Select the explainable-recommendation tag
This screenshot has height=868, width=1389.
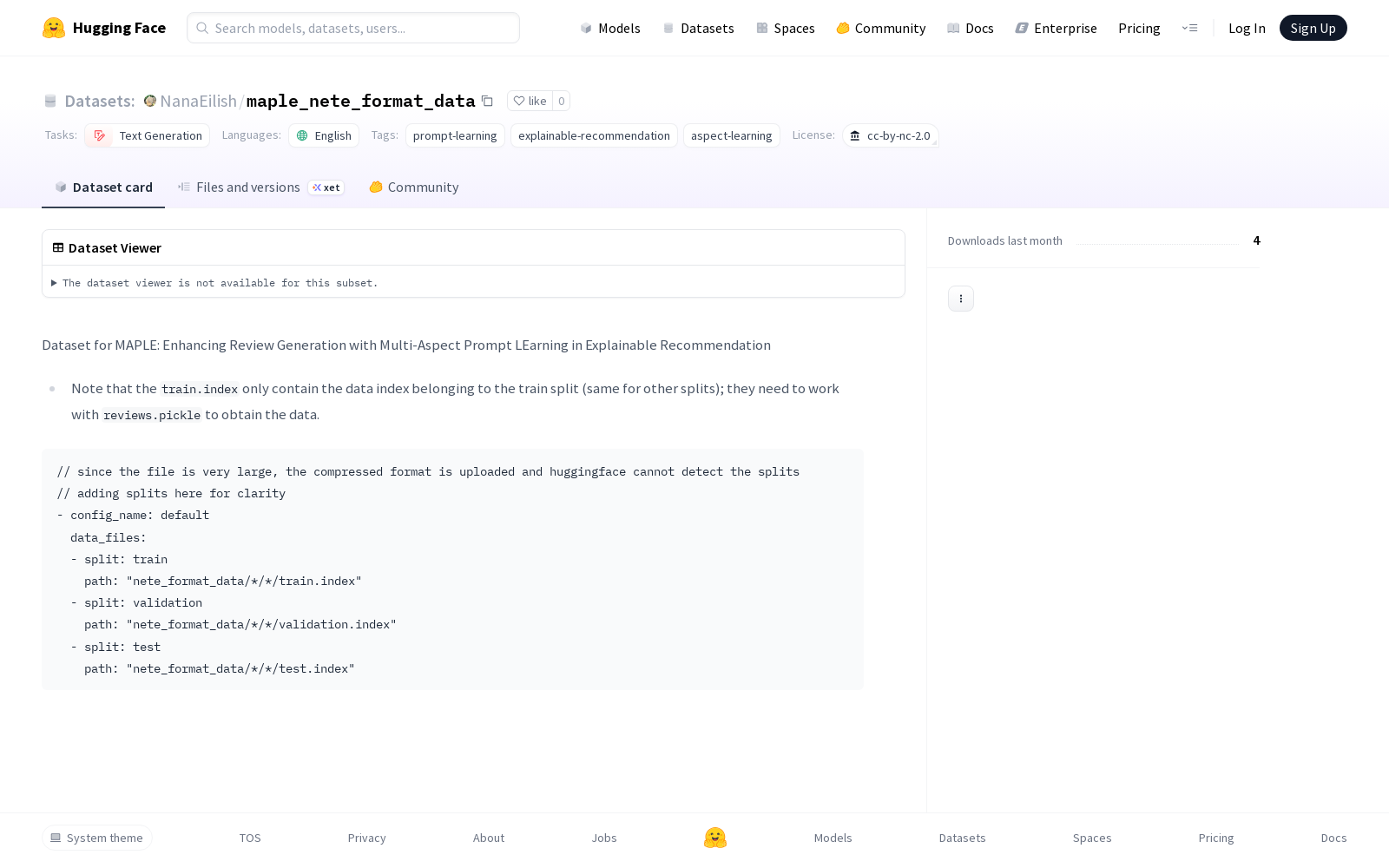click(594, 135)
